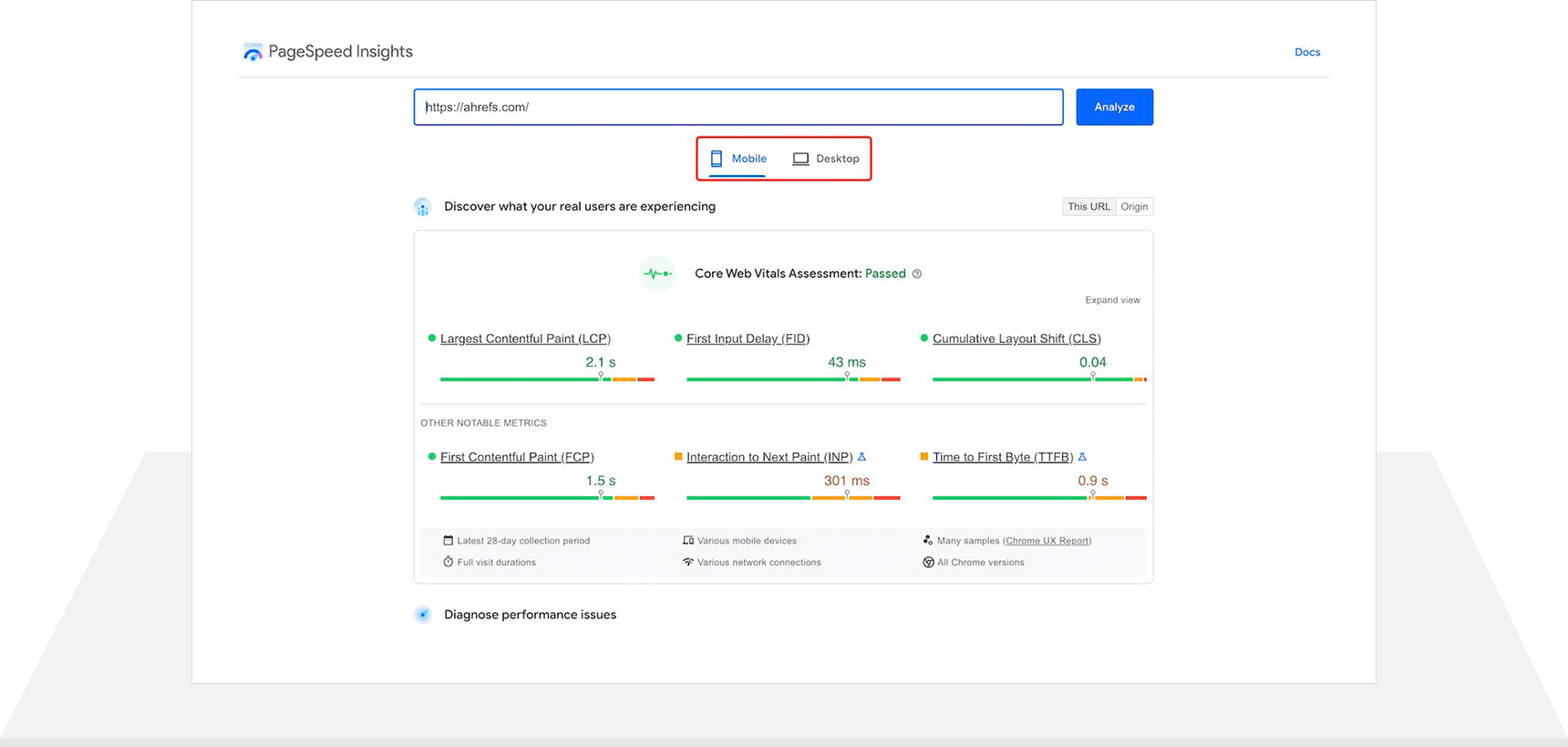Click the Discover what your real users heading
Viewport: 1568px width, 747px height.
pos(580,207)
